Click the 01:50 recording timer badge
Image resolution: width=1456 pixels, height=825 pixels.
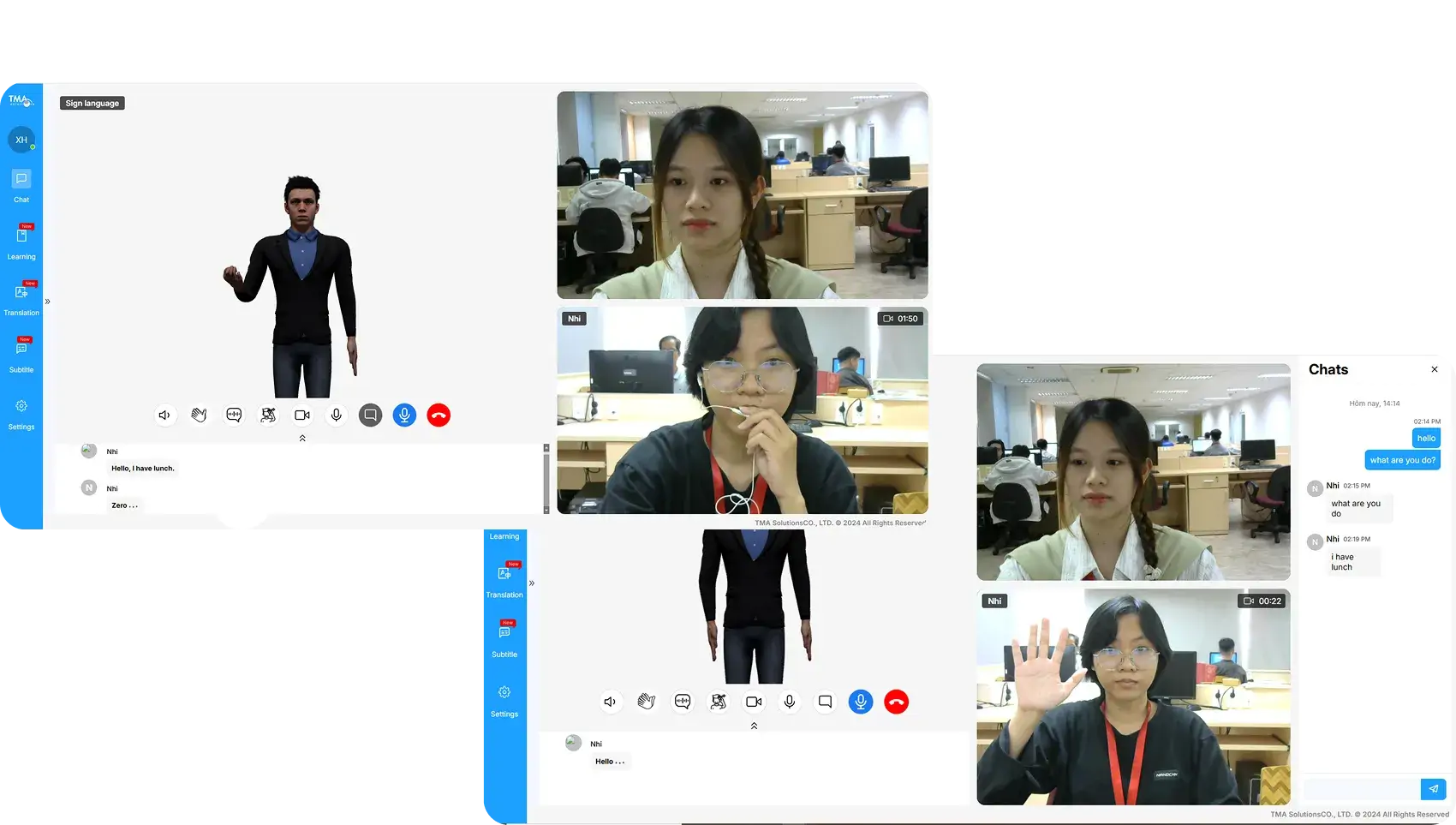tap(901, 319)
